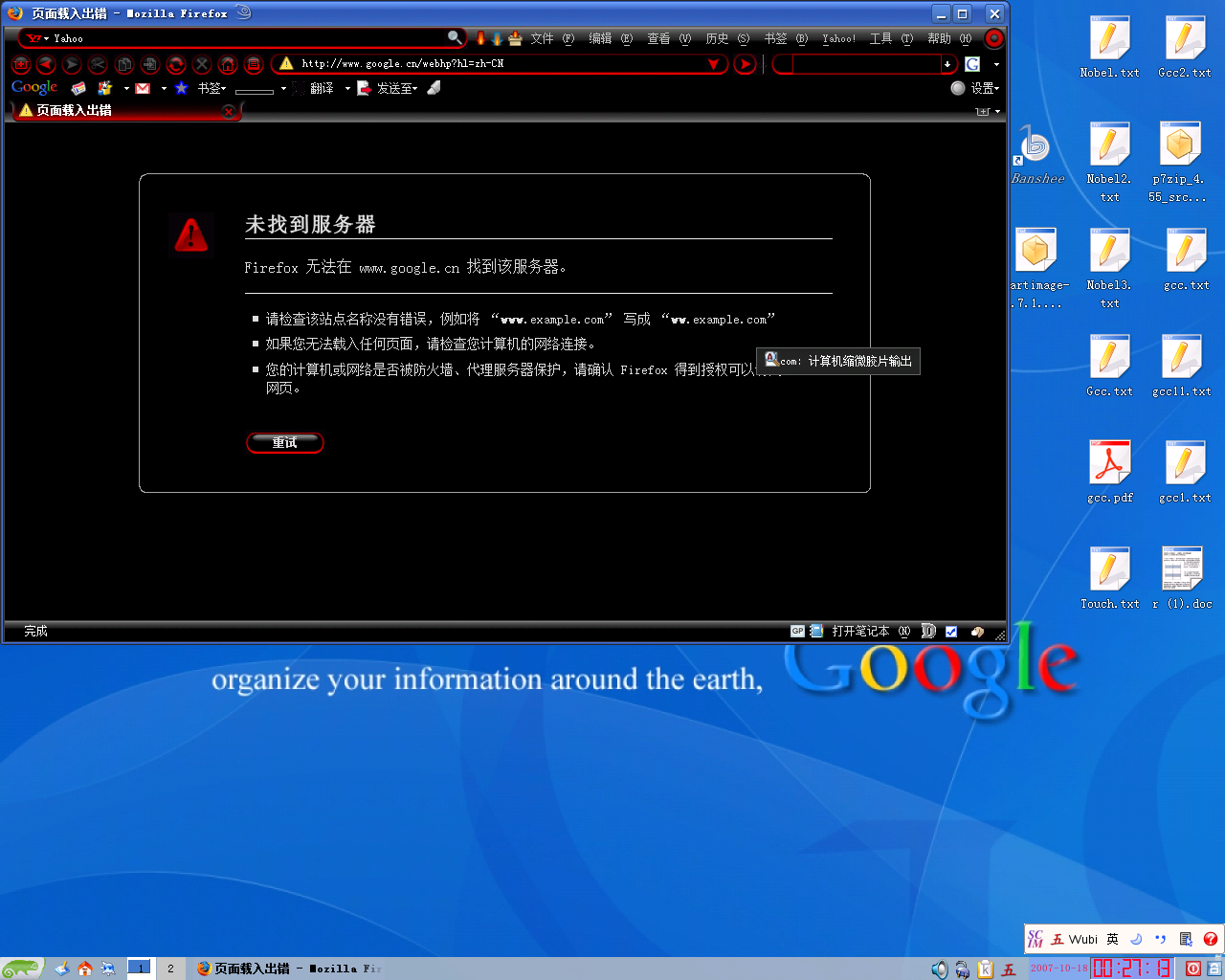
Task: Click the URL address field
Action: pyautogui.click(x=500, y=64)
